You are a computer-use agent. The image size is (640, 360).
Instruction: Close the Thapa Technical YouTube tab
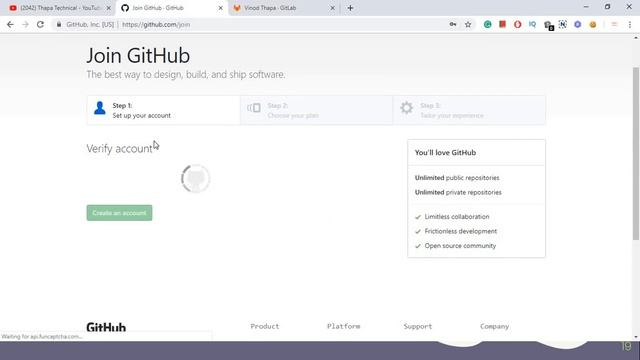(x=109, y=8)
